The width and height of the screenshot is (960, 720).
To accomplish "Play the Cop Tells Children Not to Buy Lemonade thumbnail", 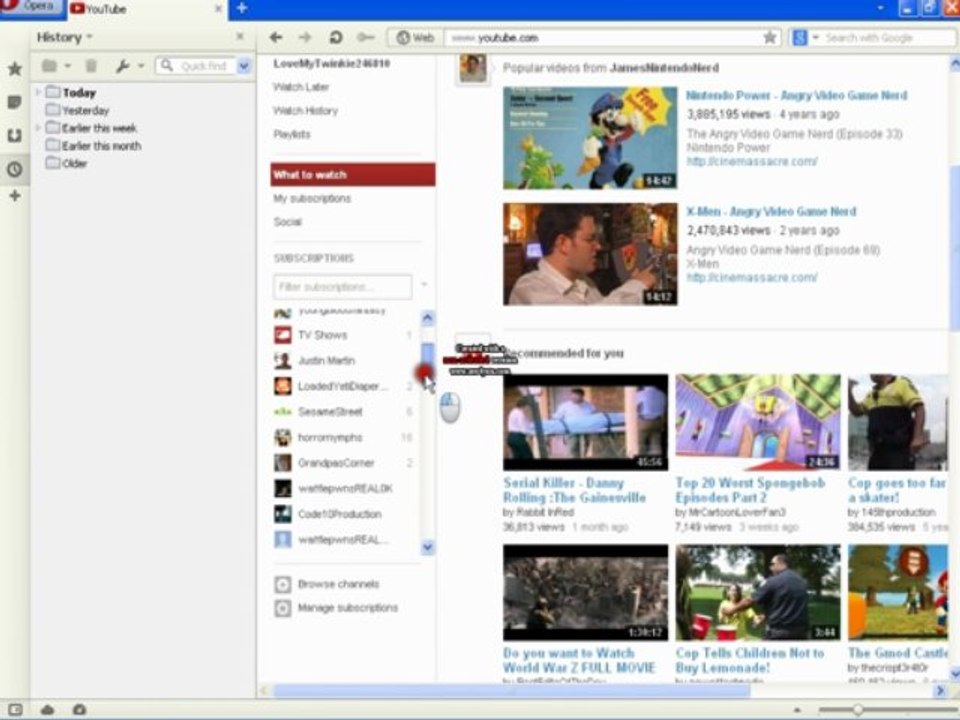I will pos(758,593).
